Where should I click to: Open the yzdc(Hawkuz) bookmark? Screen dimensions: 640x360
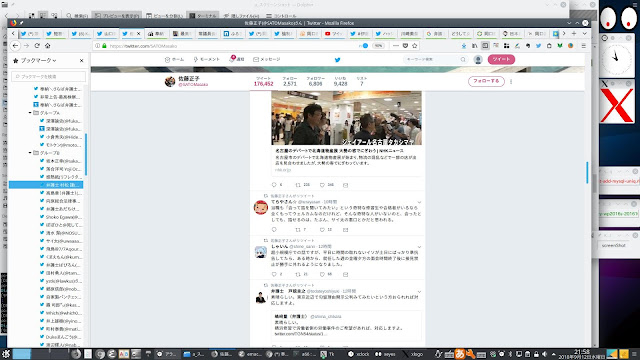tap(60, 281)
